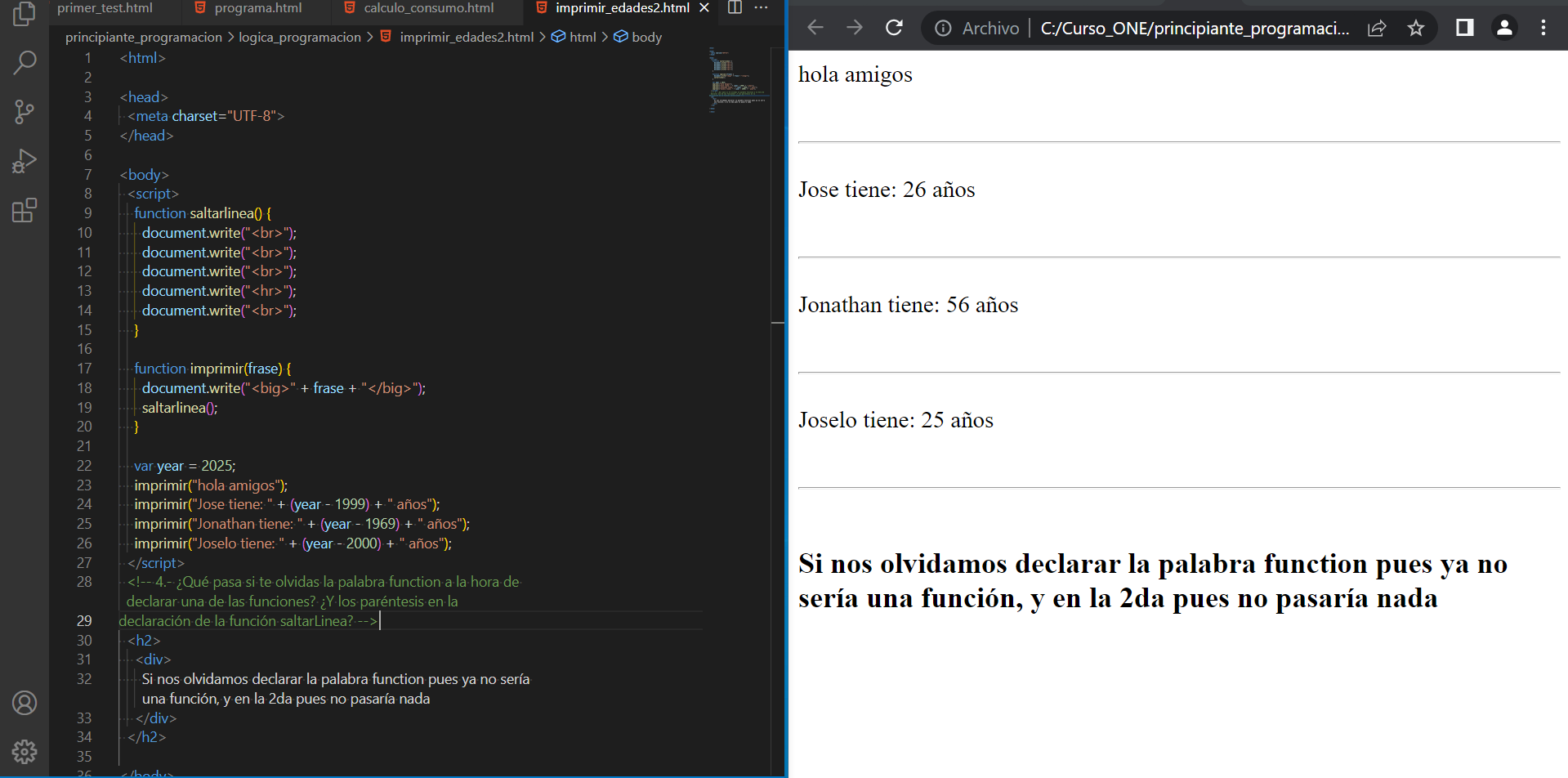Click line number 17 in the gutter
The image size is (1568, 778).
pos(84,369)
